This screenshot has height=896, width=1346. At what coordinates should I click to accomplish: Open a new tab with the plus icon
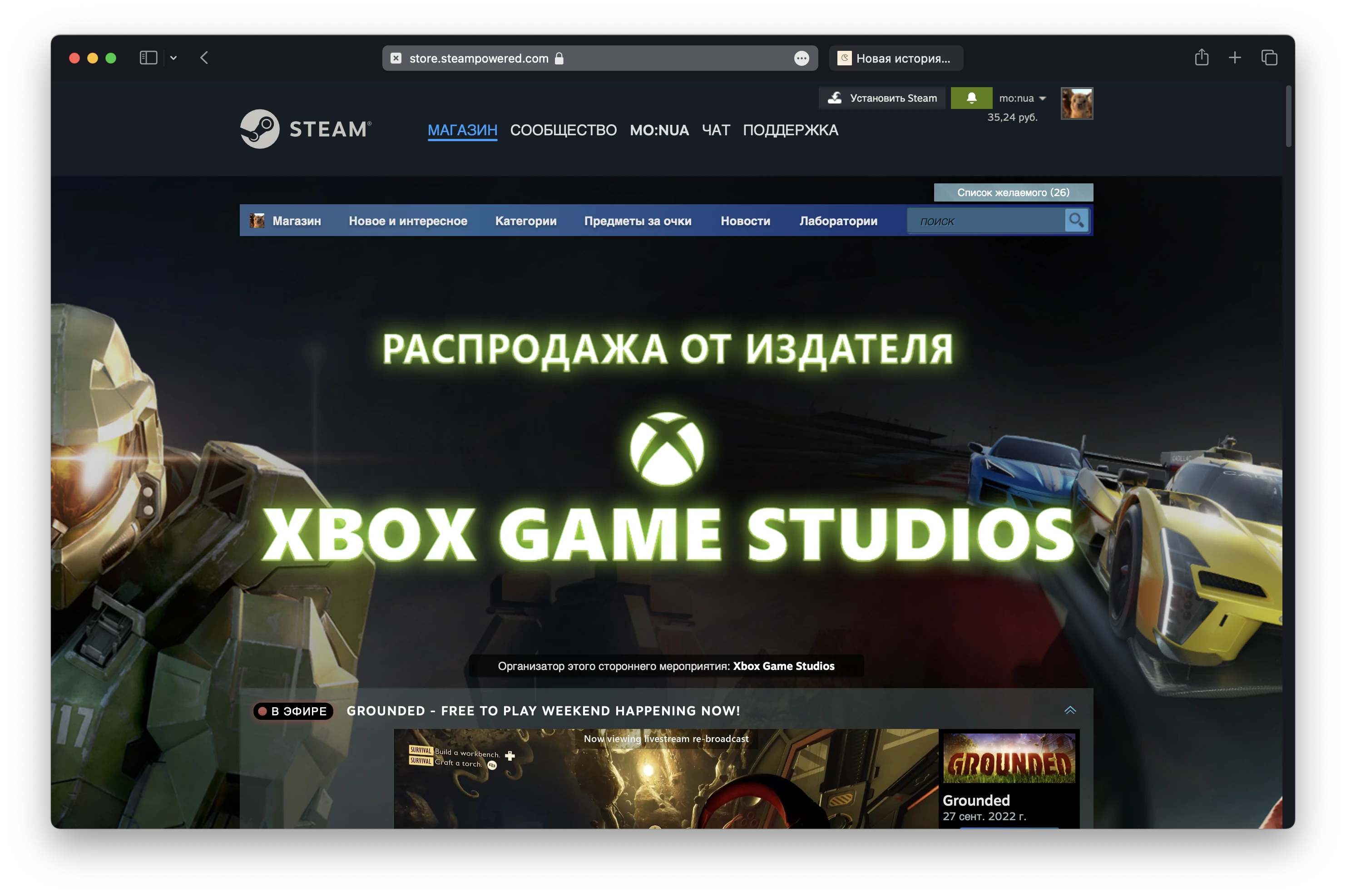pos(1235,58)
